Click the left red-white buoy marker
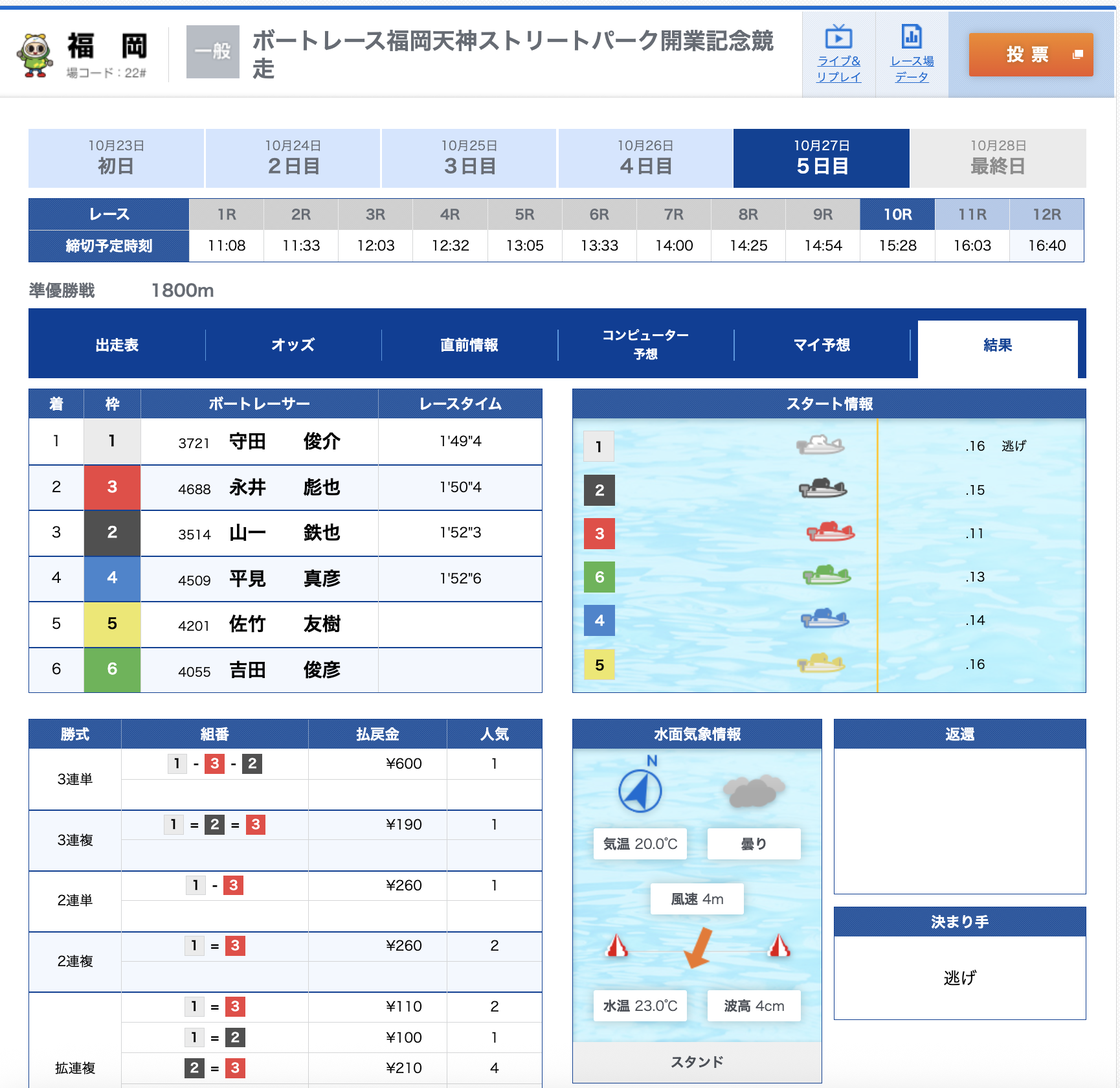Image resolution: width=1120 pixels, height=1088 pixels. point(616,946)
